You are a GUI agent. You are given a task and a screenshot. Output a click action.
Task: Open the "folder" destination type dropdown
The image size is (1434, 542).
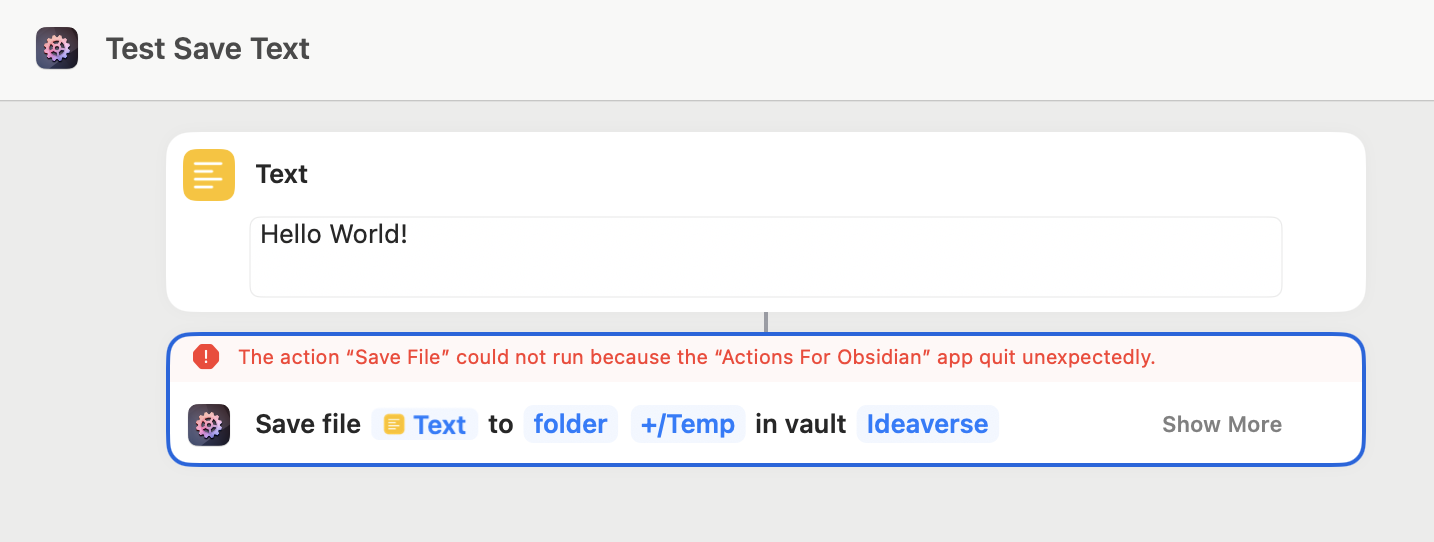click(570, 424)
